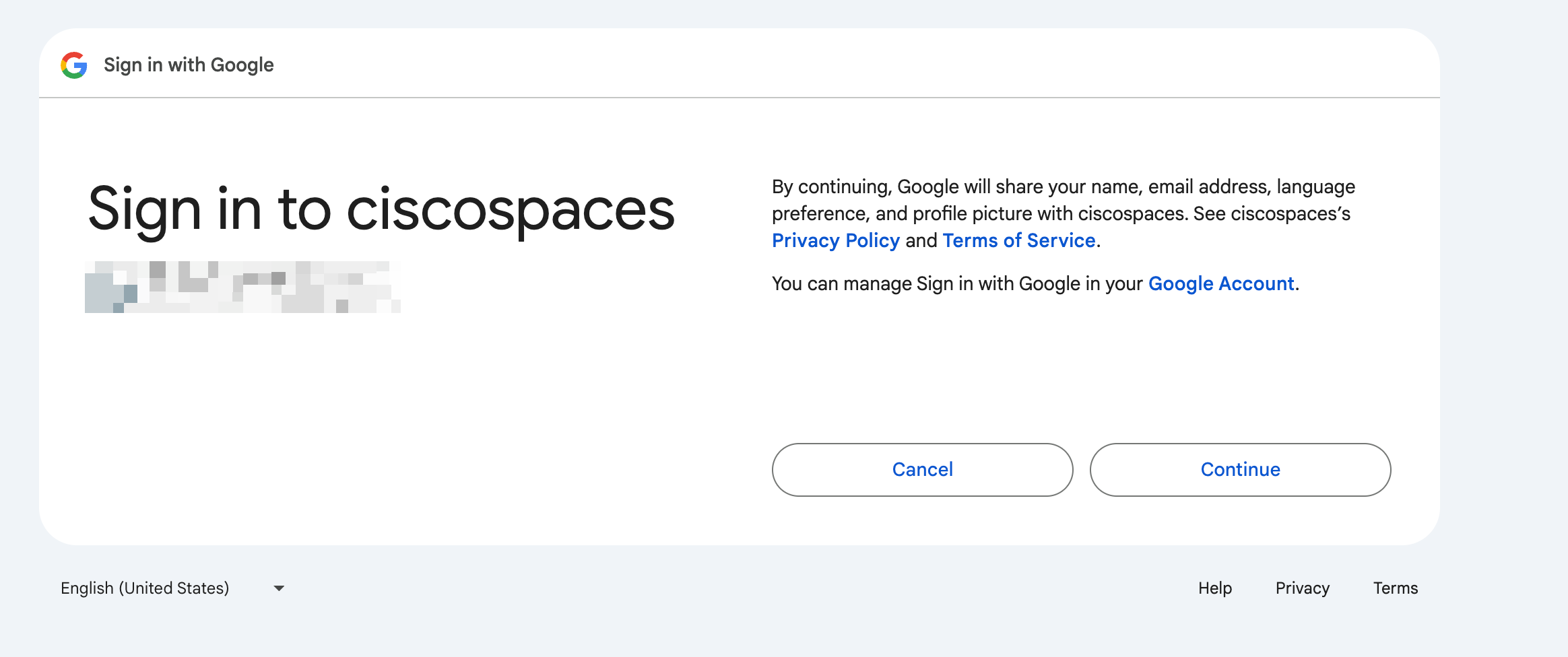1568x657 pixels.
Task: Click the white sign-in card background
Action: pos(404,417)
